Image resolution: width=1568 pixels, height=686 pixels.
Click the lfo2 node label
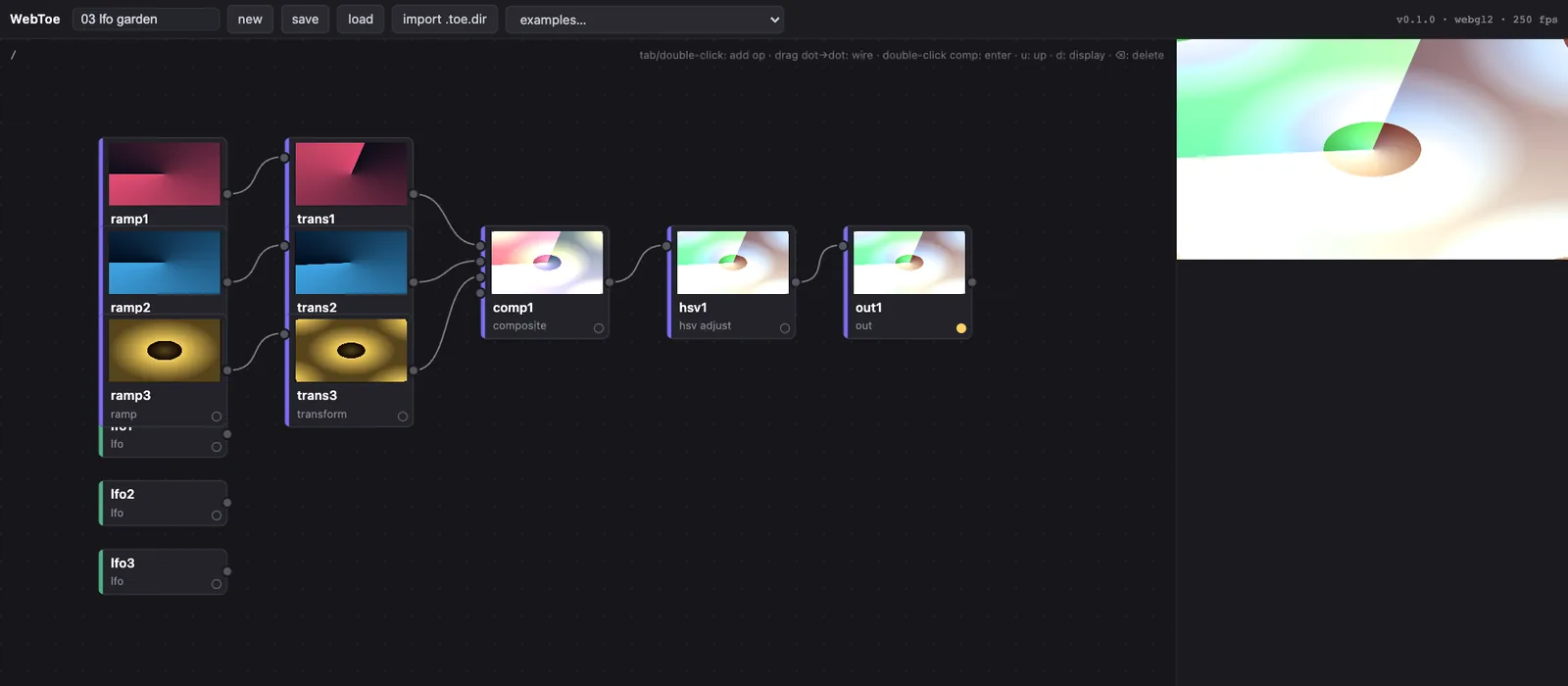[122, 494]
